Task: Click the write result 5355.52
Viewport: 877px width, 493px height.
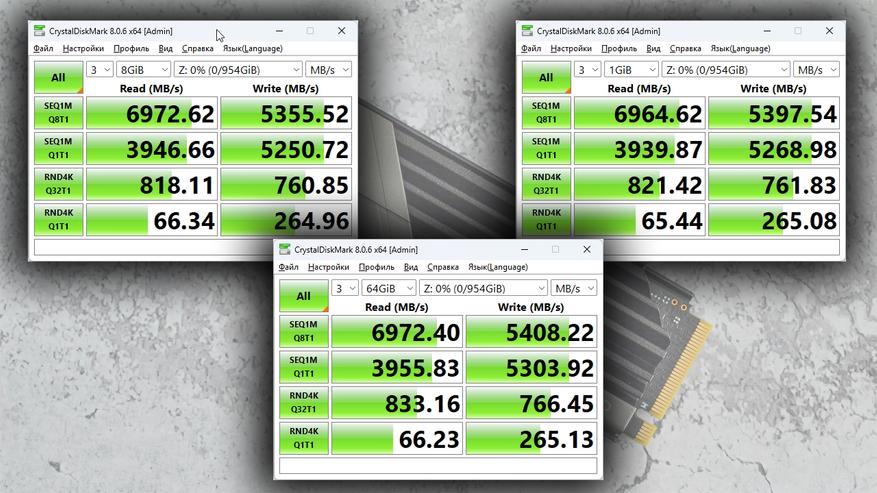Action: point(286,113)
